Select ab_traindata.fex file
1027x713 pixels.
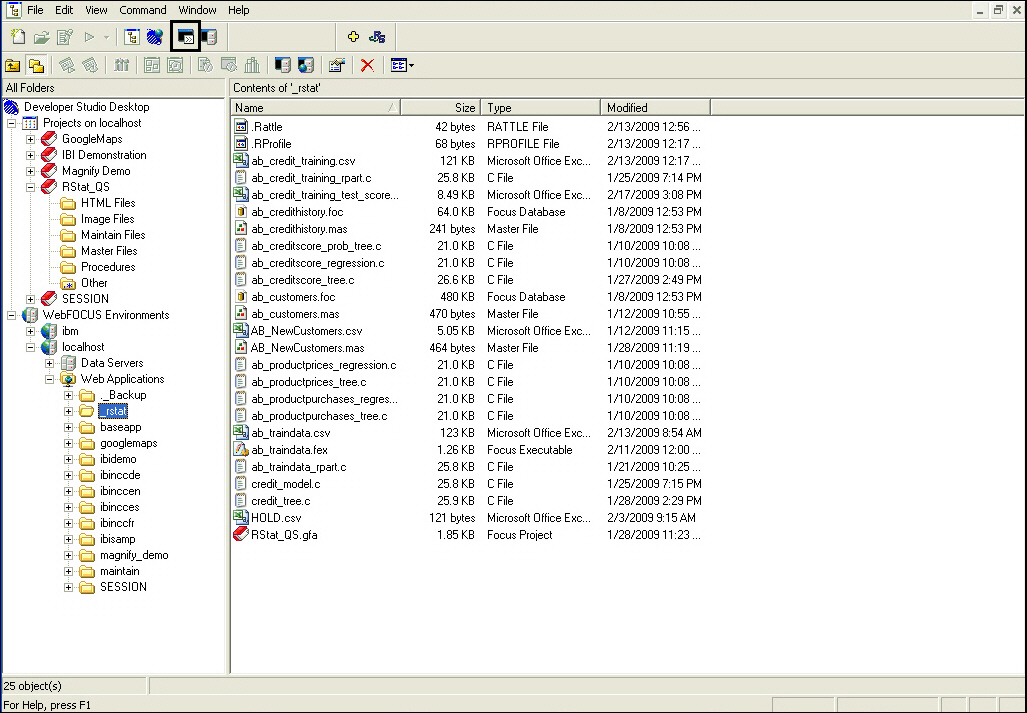coord(289,450)
